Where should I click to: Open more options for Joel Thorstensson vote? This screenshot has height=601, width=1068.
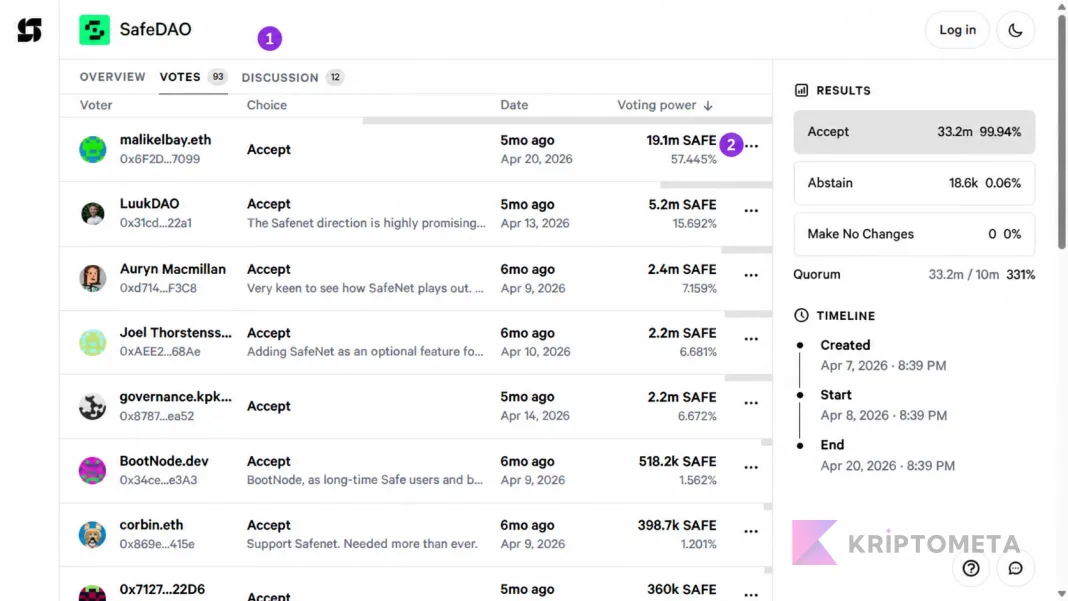pyautogui.click(x=751, y=339)
